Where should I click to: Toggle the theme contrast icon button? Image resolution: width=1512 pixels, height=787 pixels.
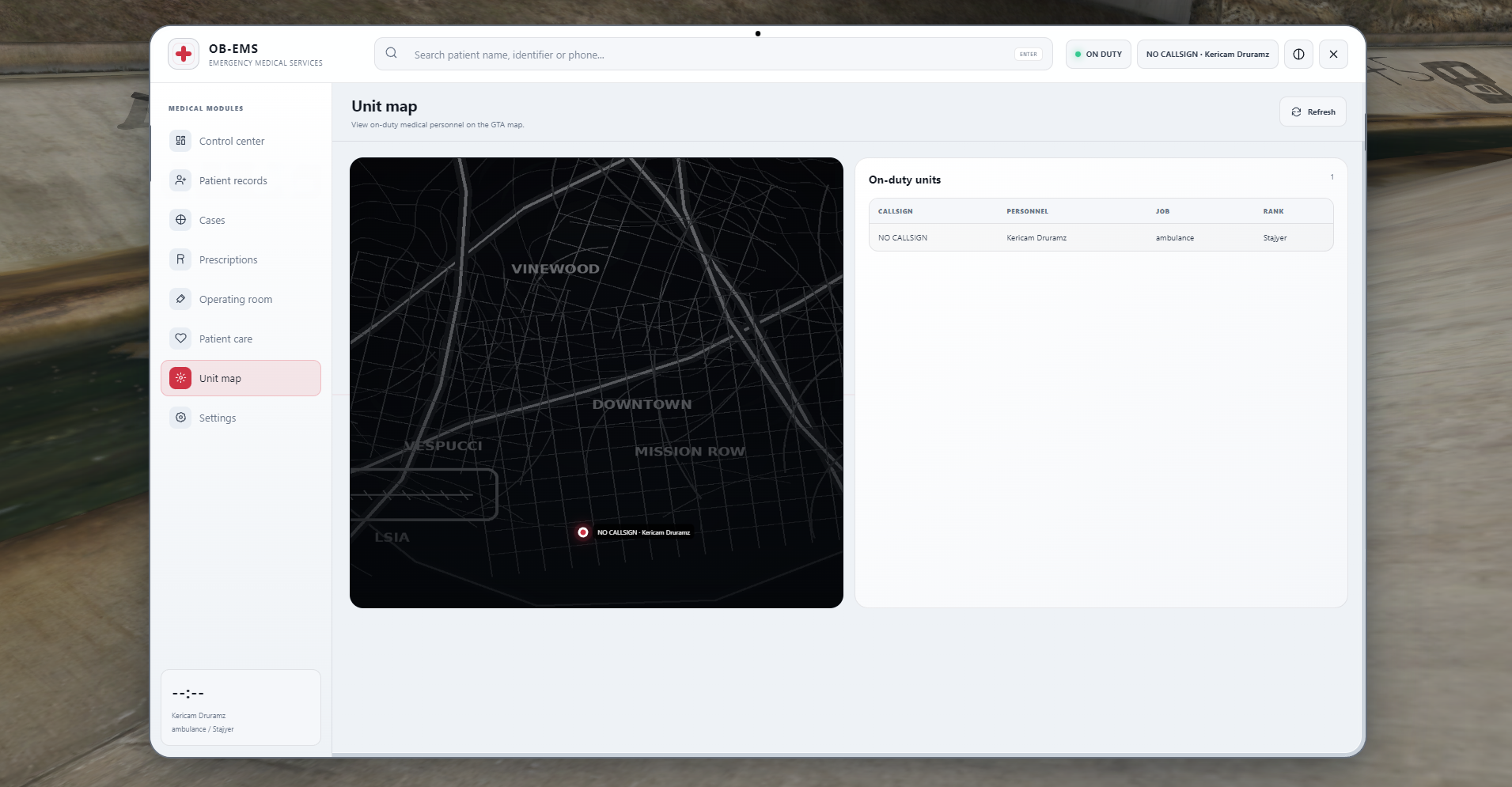point(1298,54)
